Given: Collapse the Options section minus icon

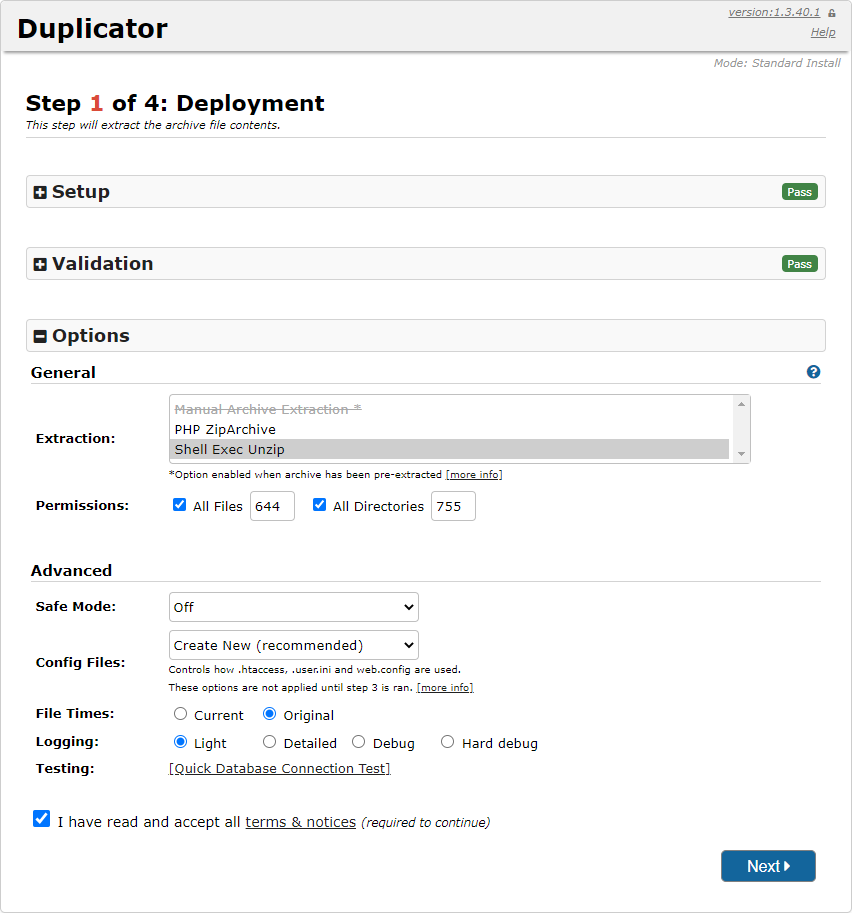Looking at the screenshot, I should point(40,336).
